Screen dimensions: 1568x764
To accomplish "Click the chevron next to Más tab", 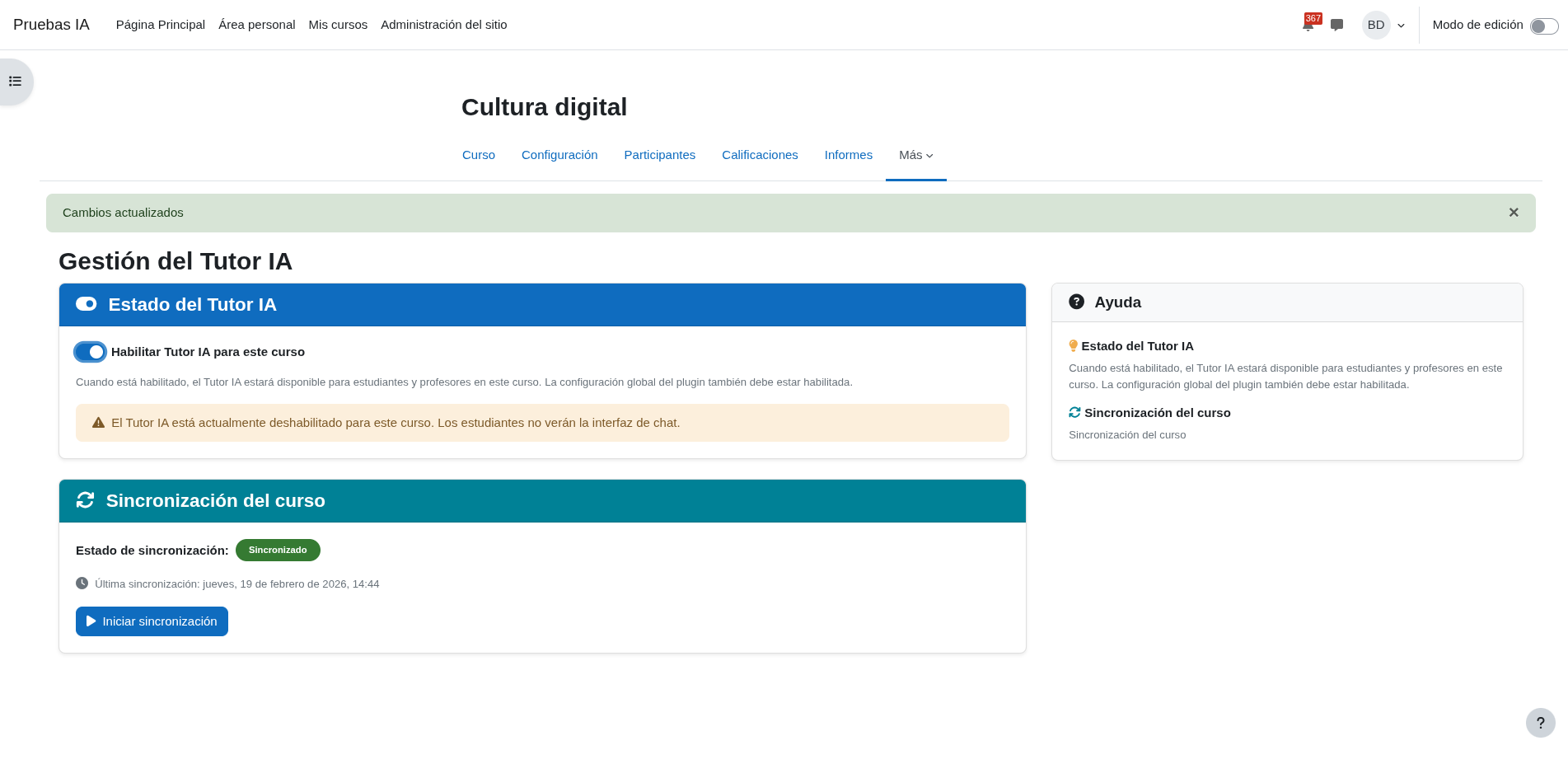I will click(929, 156).
